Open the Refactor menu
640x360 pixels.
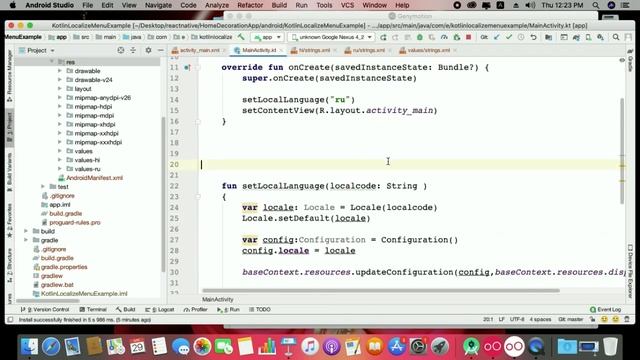pyautogui.click(x=250, y=5)
